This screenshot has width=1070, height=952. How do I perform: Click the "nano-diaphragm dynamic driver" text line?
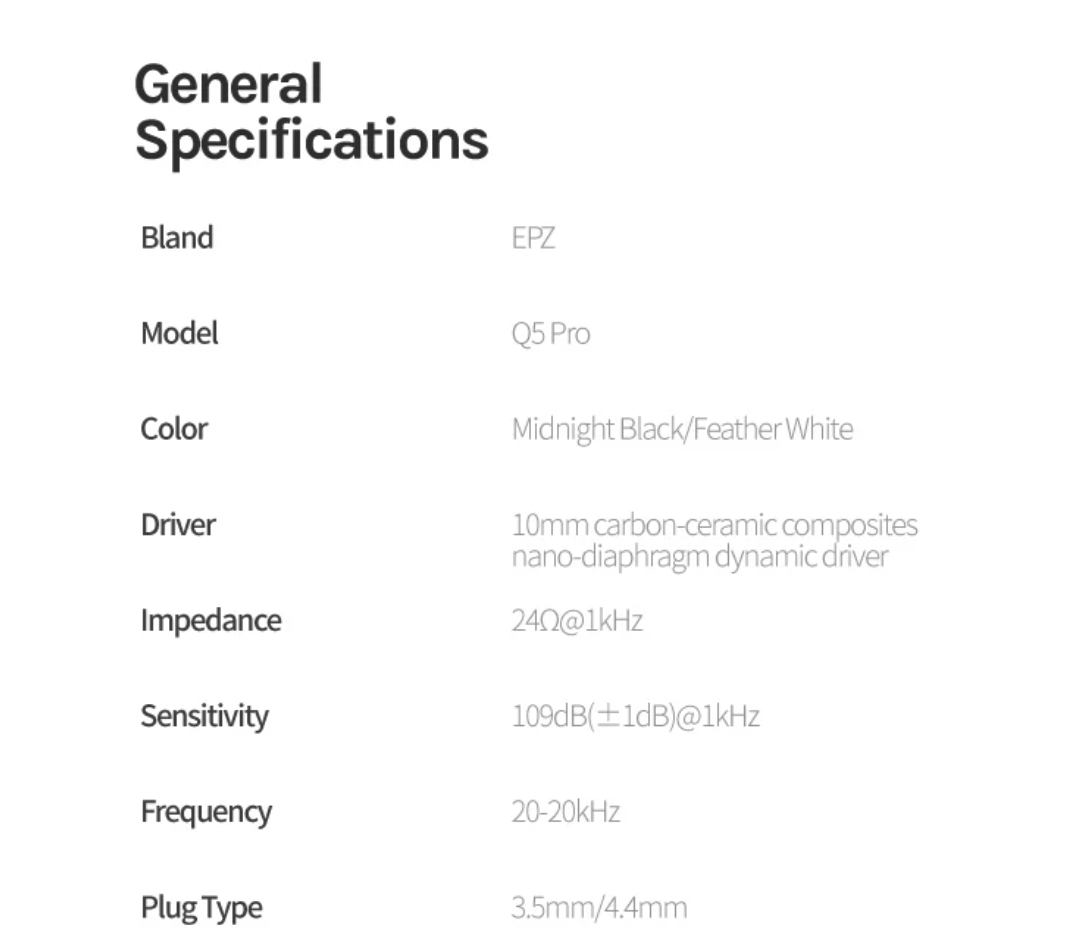699,556
